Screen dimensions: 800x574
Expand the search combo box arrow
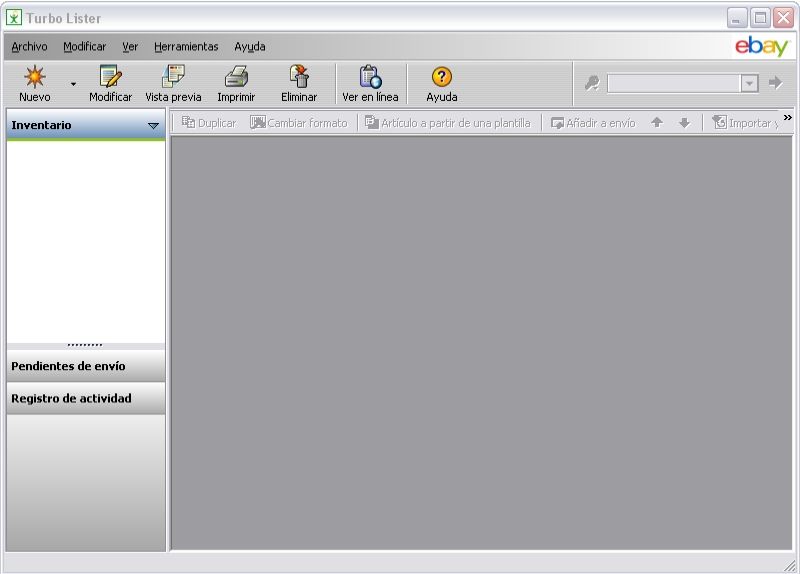749,83
